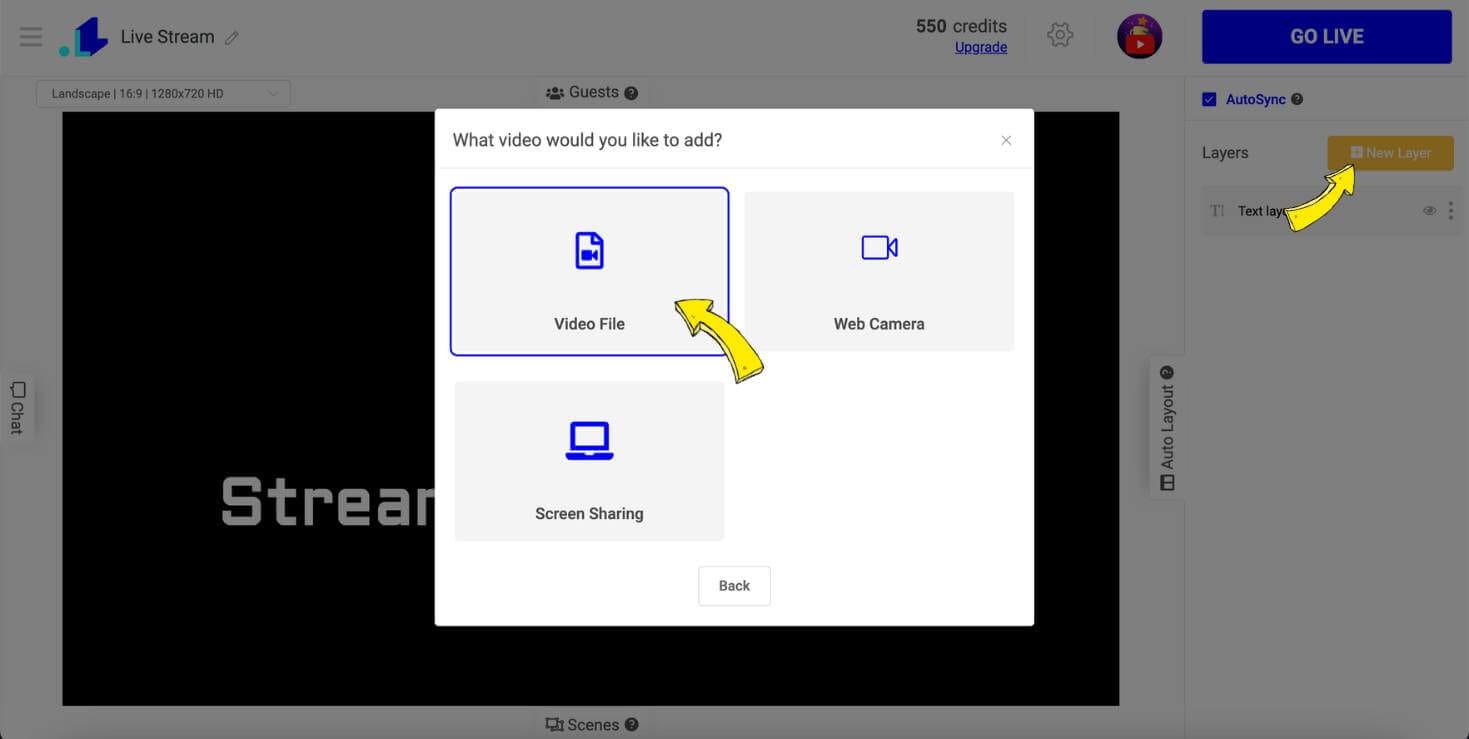Viewport: 1469px width, 739px height.
Task: Click the YouTube channel avatar icon
Action: [1139, 36]
